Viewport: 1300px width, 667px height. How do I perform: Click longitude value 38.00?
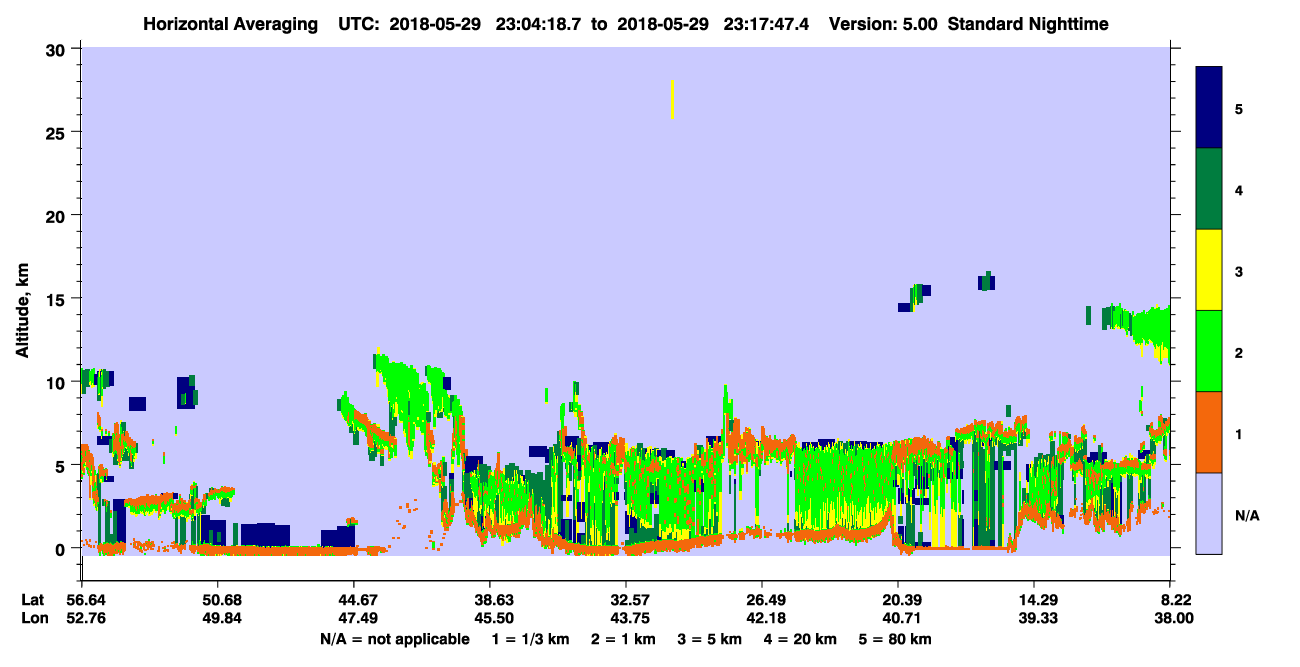click(x=1172, y=618)
